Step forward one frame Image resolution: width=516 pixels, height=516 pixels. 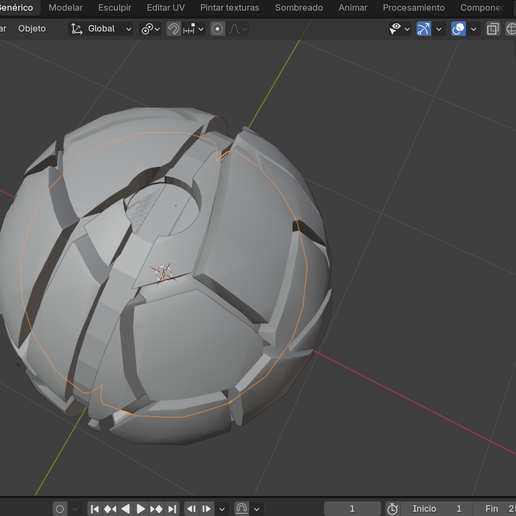[206, 509]
